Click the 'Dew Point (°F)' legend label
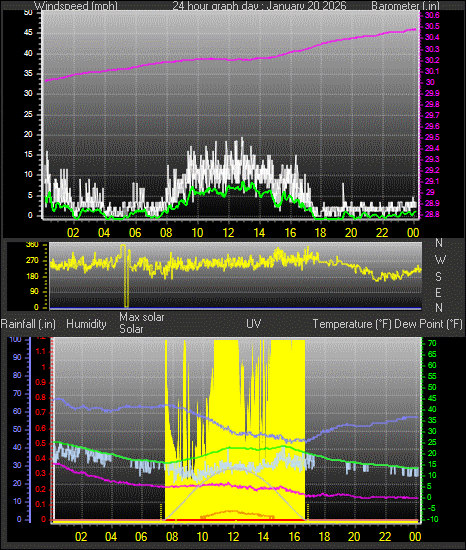Viewport: 466px width, 550px height. point(428,324)
